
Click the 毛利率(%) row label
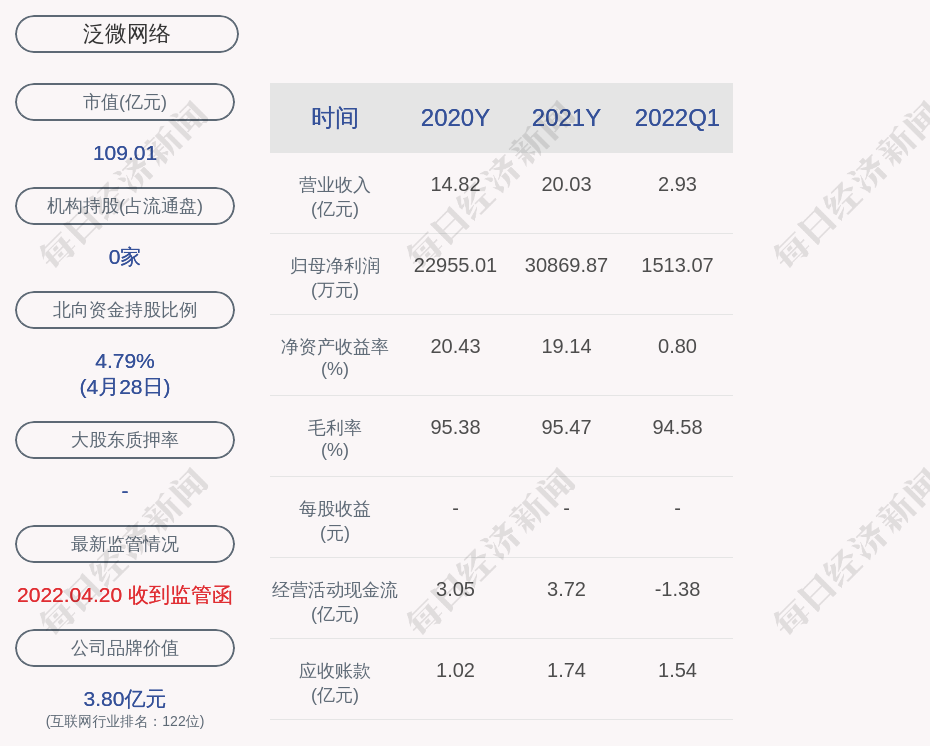(335, 439)
